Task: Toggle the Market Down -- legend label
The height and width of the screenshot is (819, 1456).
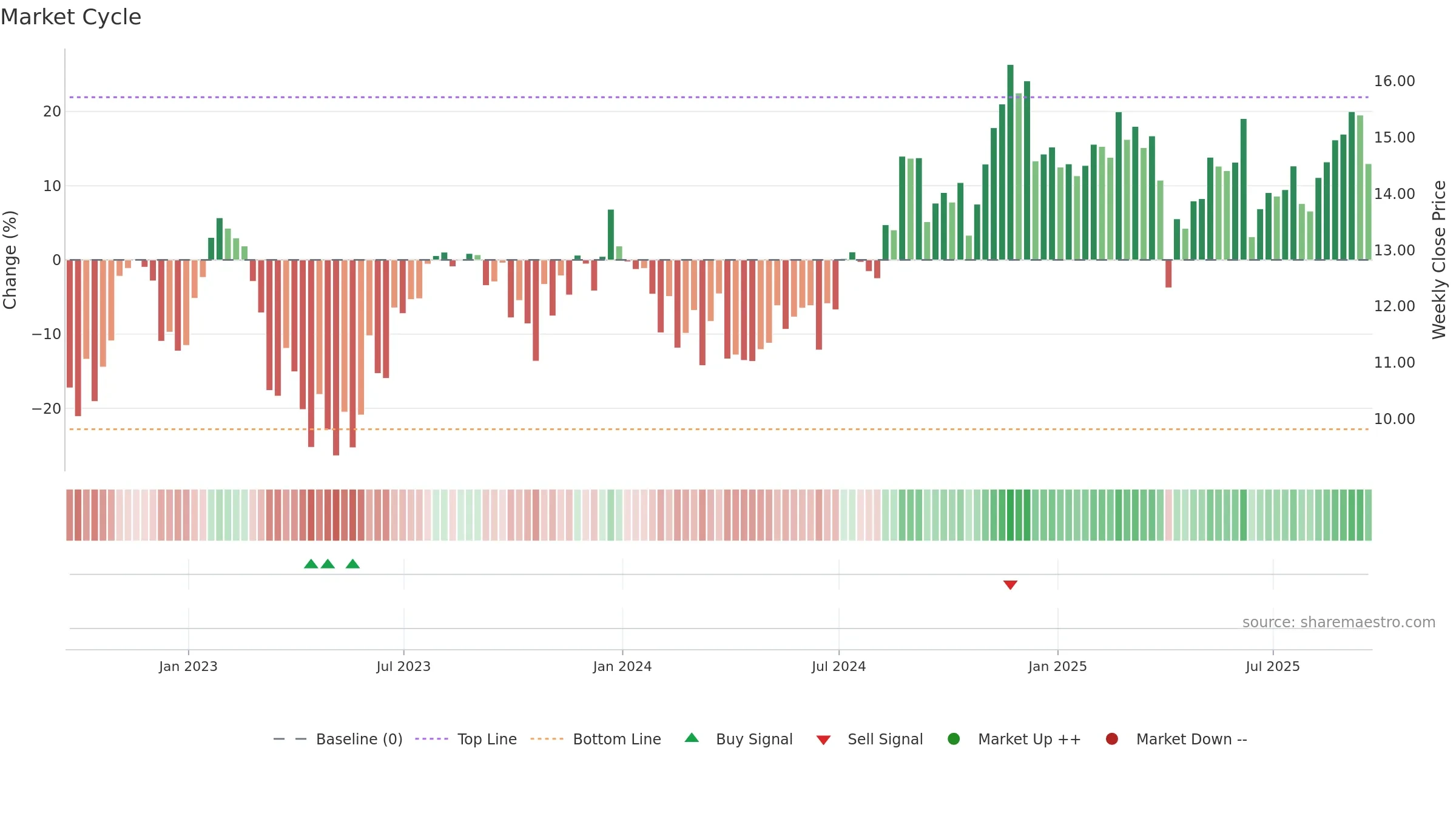Action: (x=1191, y=739)
